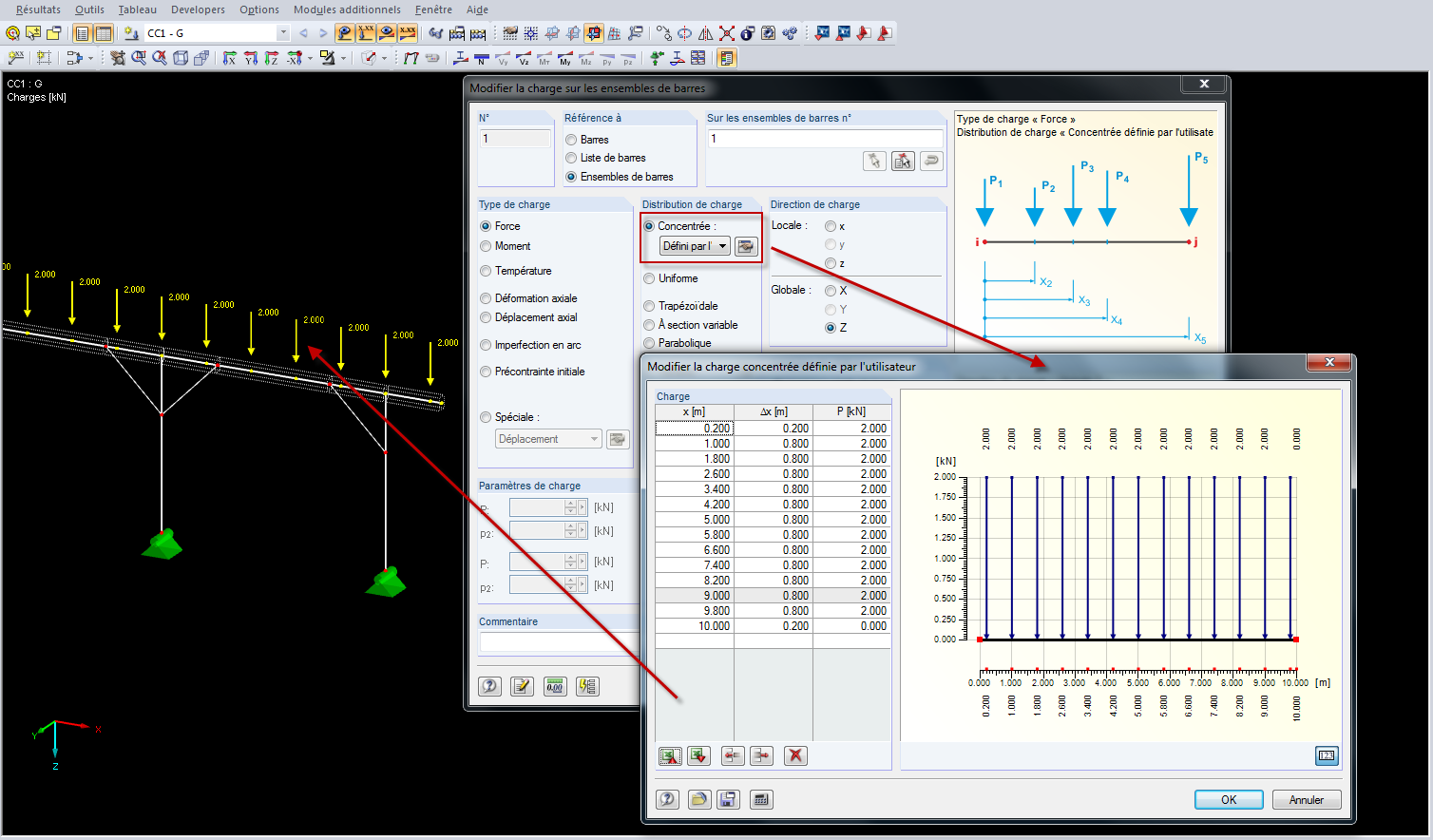Click the first x [m] cell 0.200
The width and height of the screenshot is (1433, 840).
[x=695, y=429]
